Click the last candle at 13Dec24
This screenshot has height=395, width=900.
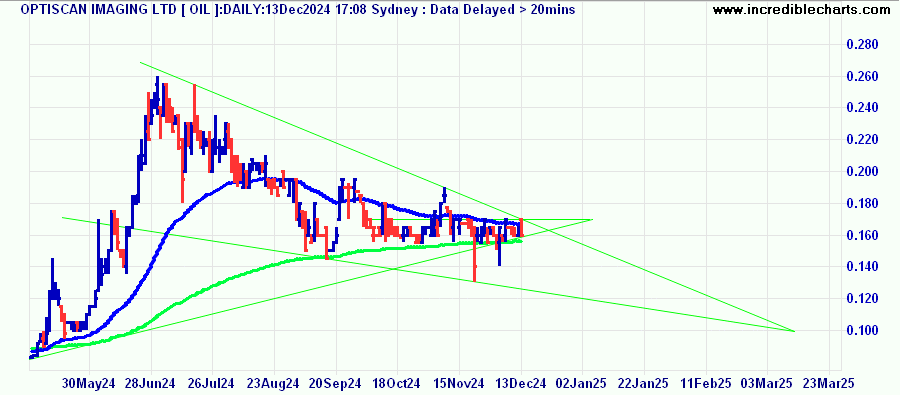click(521, 227)
